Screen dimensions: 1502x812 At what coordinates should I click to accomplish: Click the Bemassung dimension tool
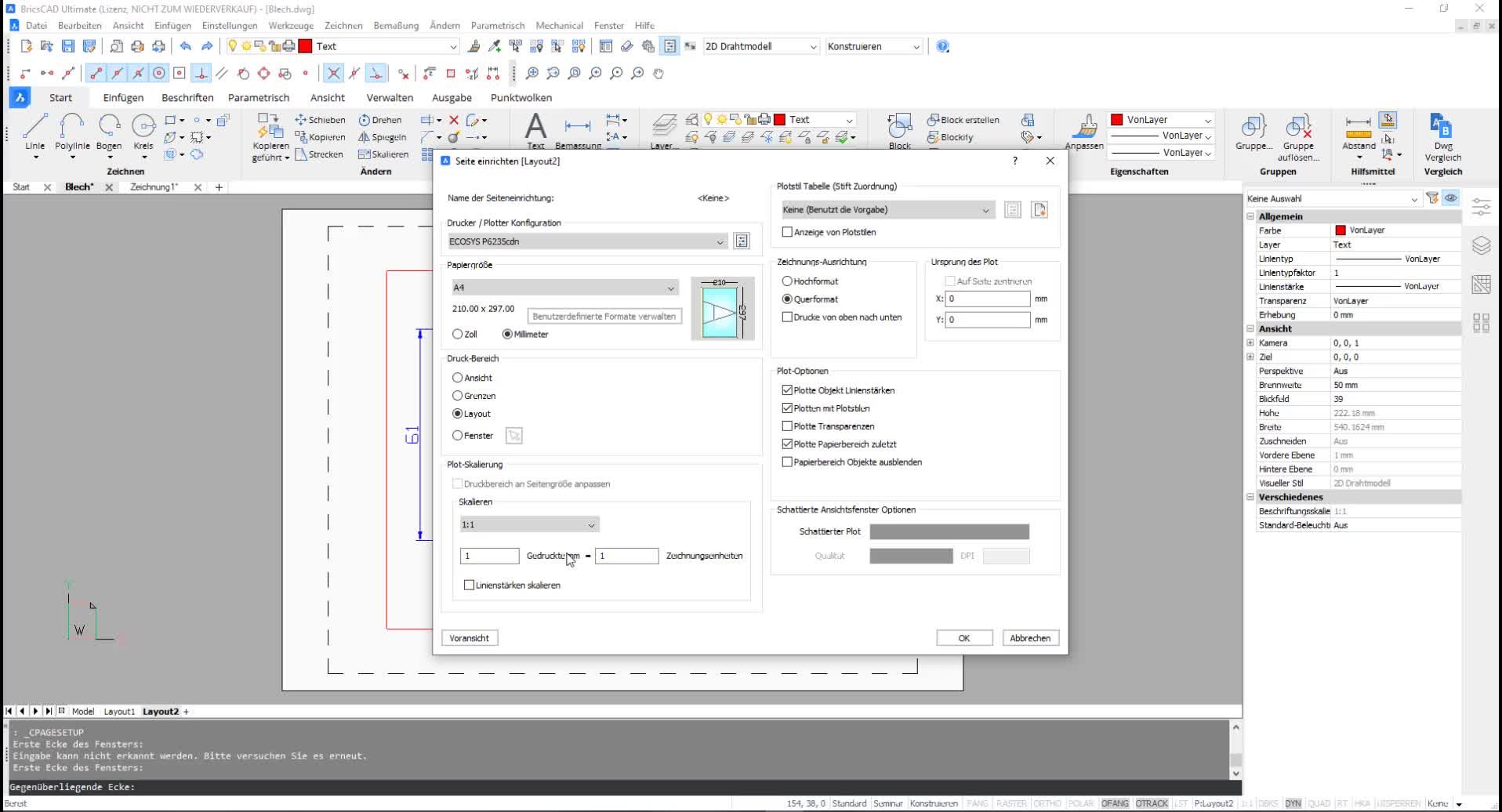click(578, 132)
